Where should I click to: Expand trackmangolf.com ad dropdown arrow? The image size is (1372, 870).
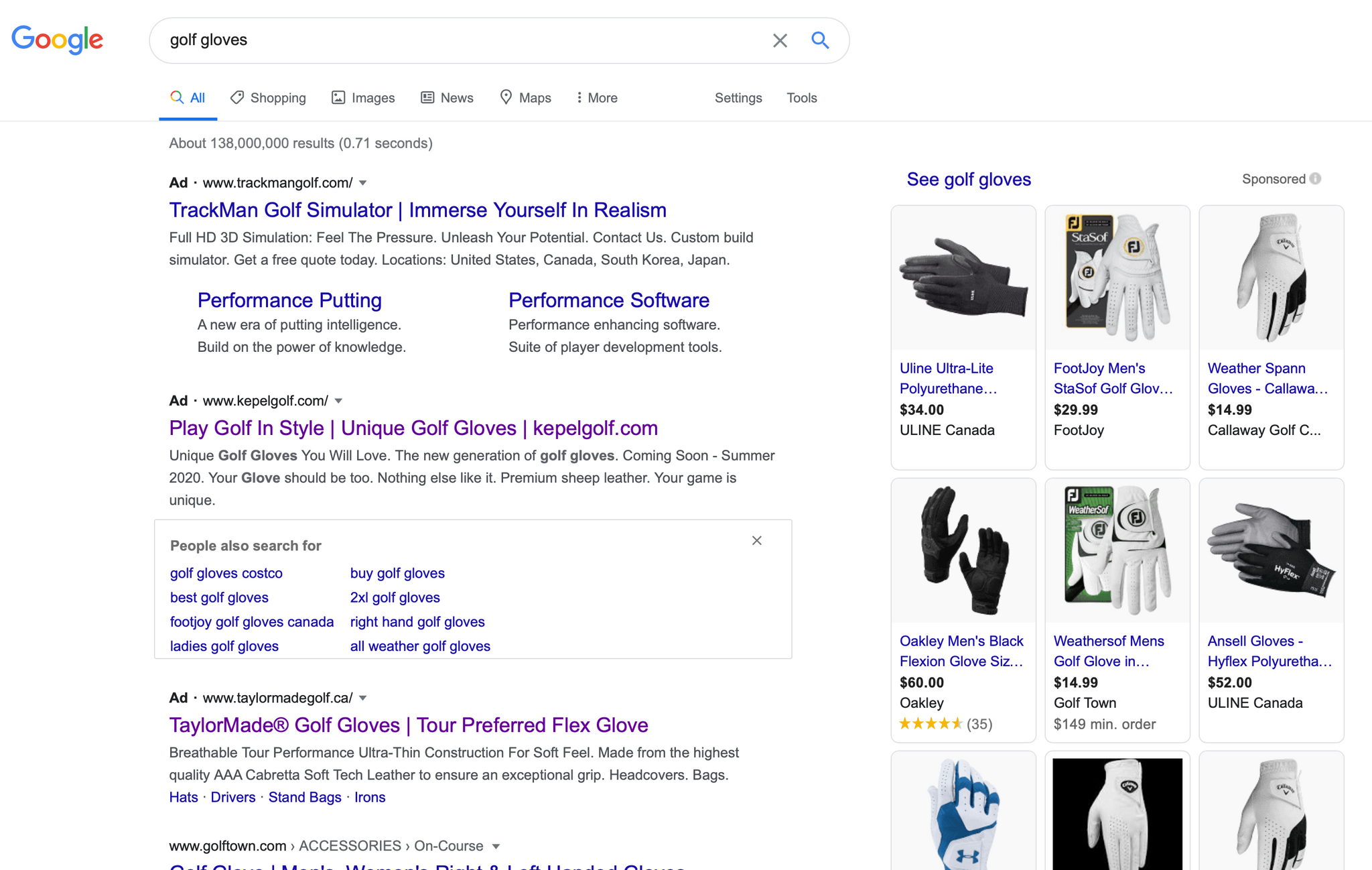coord(363,183)
